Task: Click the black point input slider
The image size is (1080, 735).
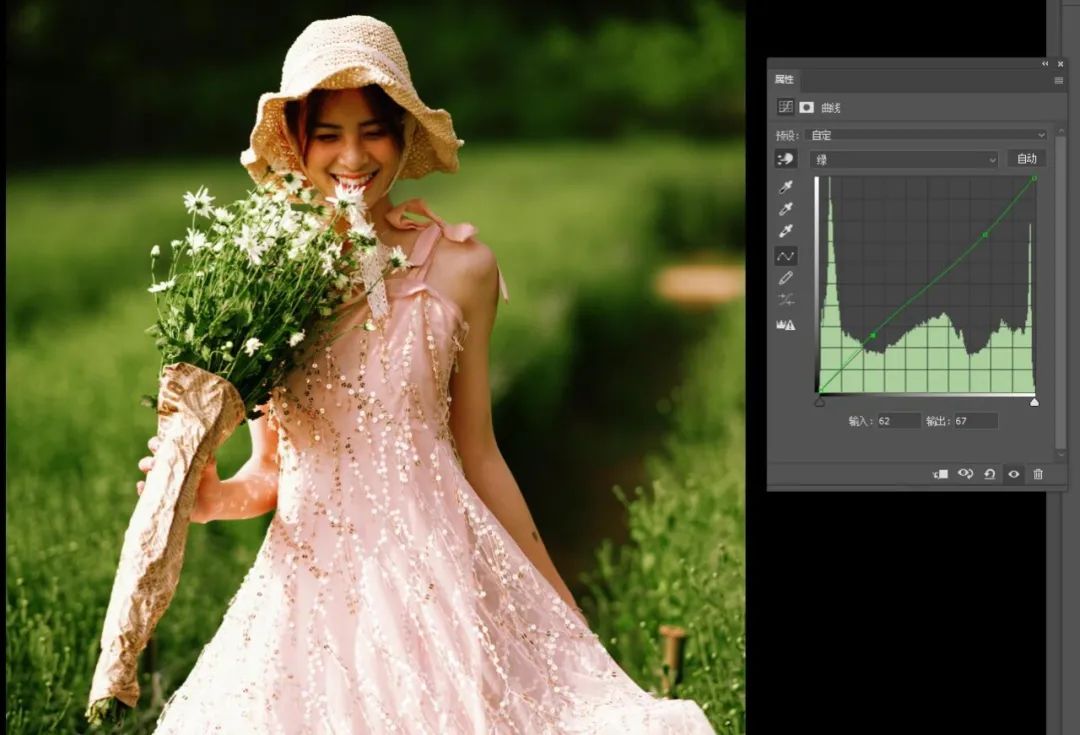Action: click(820, 402)
